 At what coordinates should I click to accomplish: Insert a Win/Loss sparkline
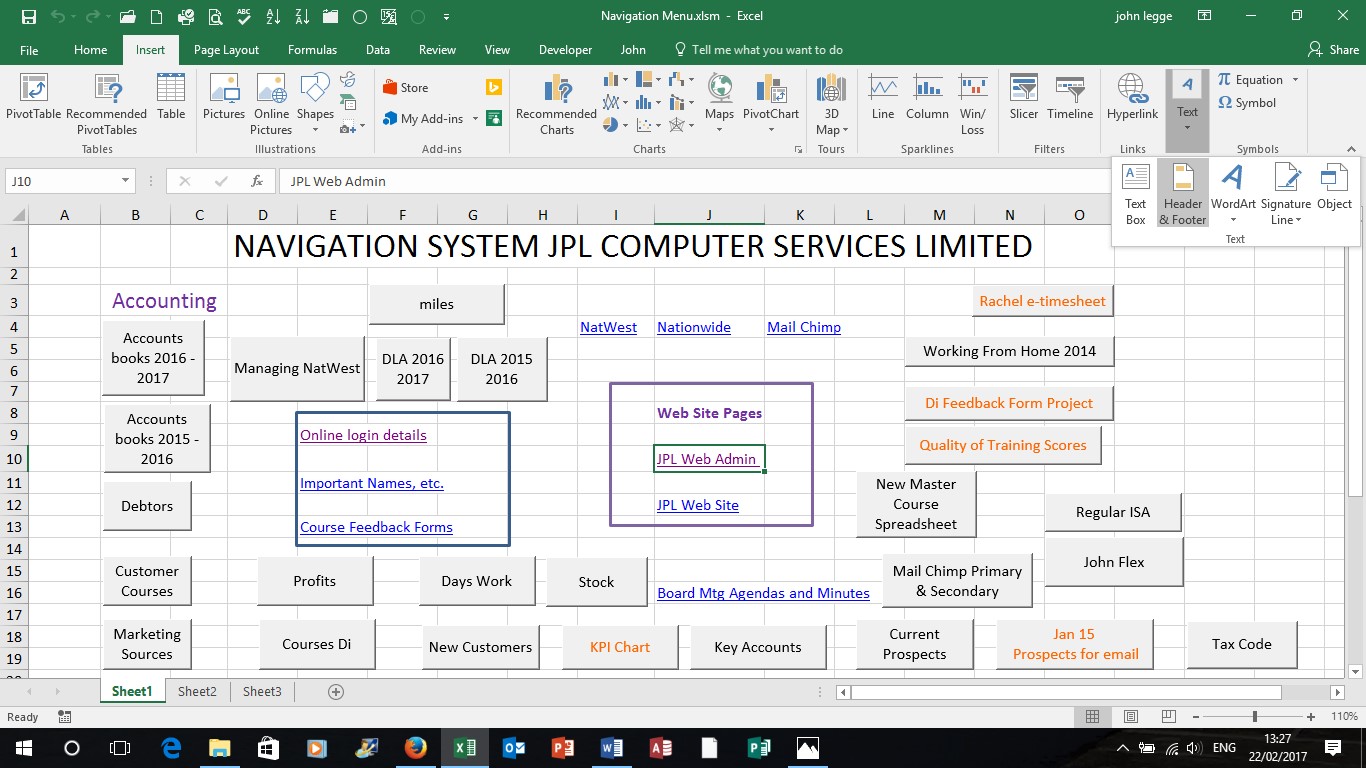tap(972, 105)
